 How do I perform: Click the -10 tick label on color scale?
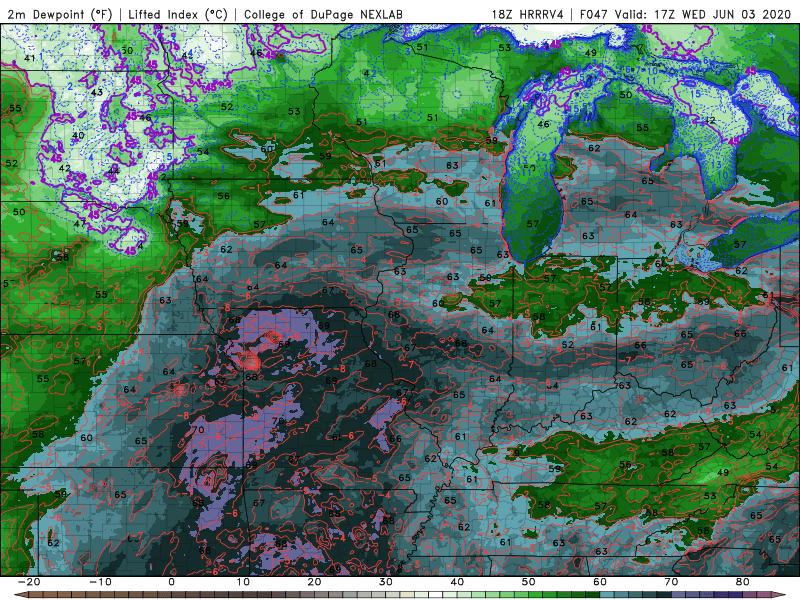(100, 582)
